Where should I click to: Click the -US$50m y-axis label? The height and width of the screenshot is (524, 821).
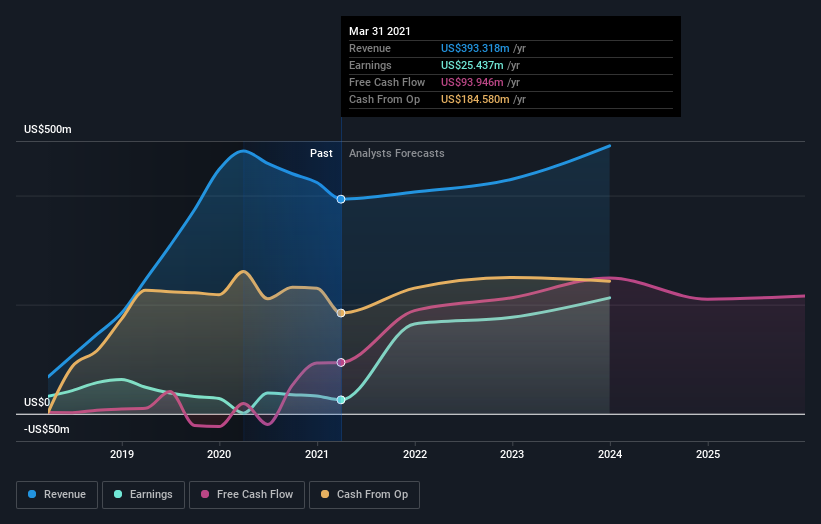47,429
